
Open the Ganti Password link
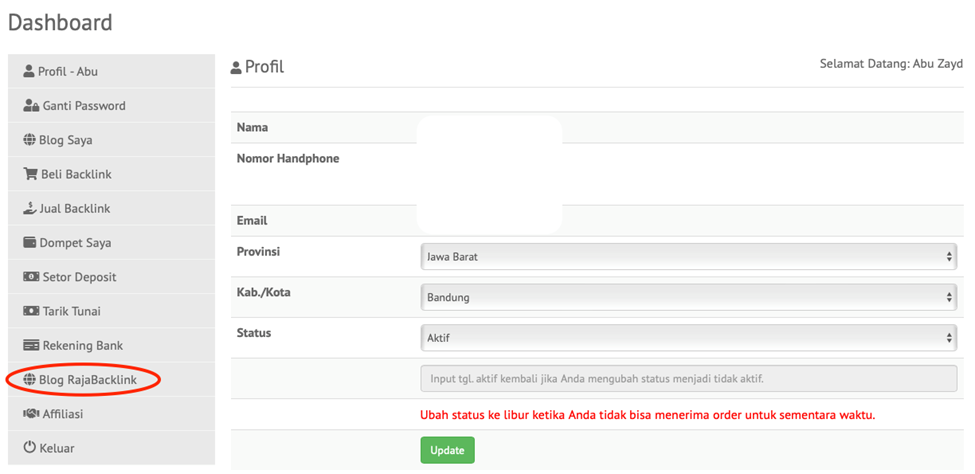click(x=84, y=106)
